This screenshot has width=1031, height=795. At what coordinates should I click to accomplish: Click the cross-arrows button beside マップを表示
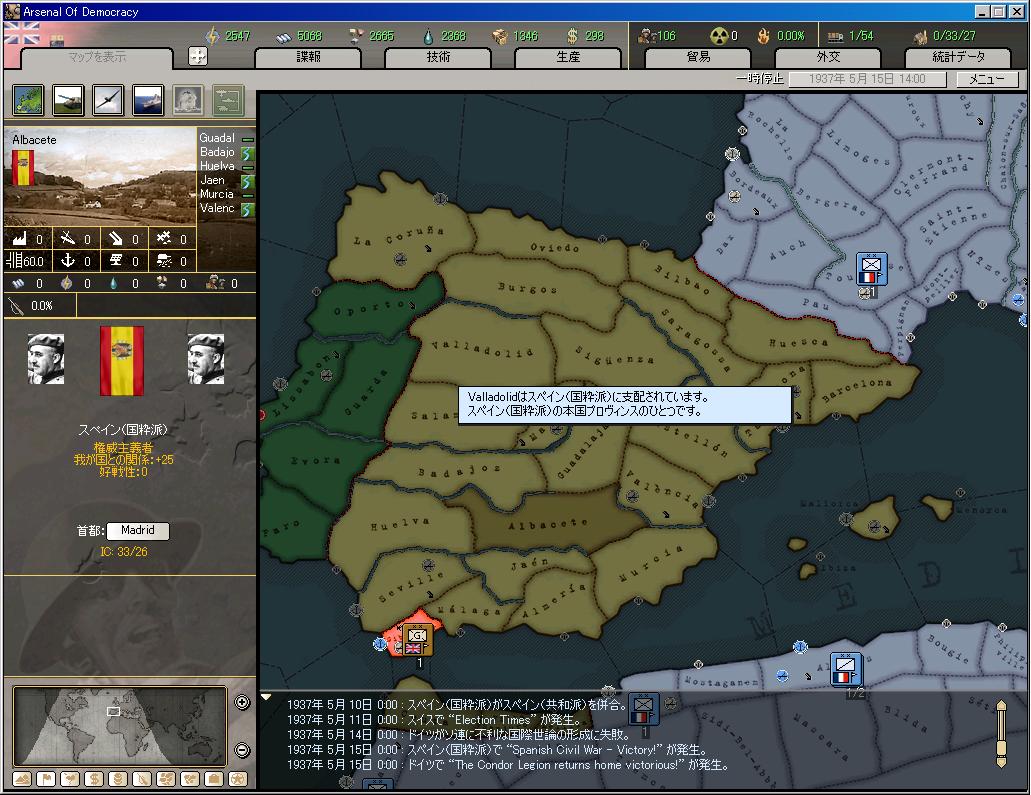(x=197, y=56)
